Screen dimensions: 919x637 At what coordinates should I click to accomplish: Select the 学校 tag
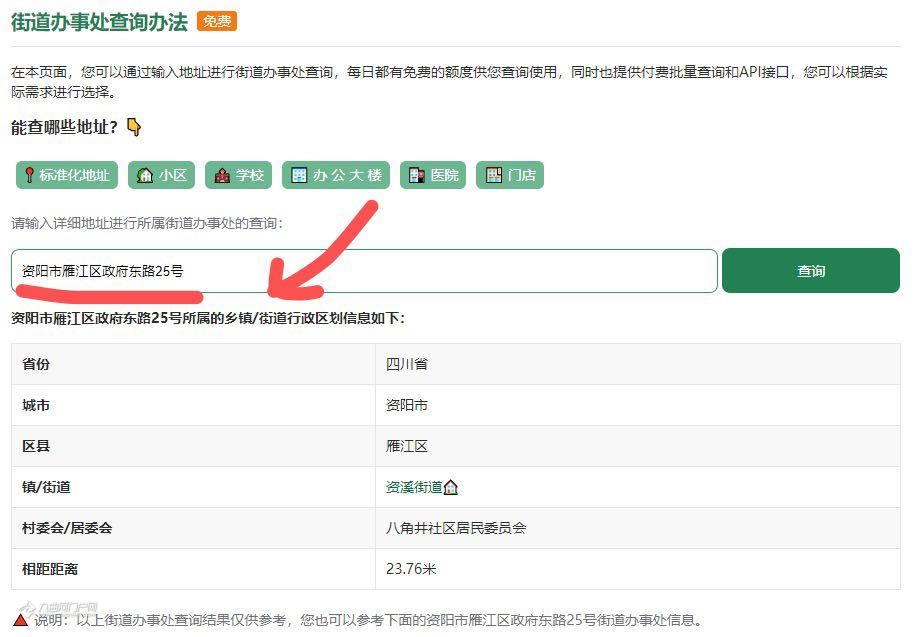[239, 175]
